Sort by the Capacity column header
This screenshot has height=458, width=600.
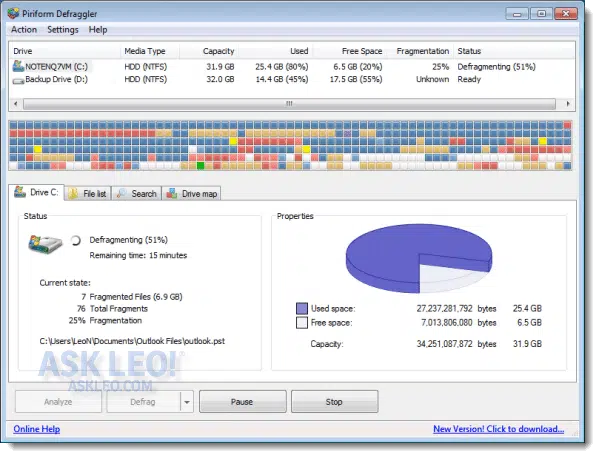(x=209, y=51)
